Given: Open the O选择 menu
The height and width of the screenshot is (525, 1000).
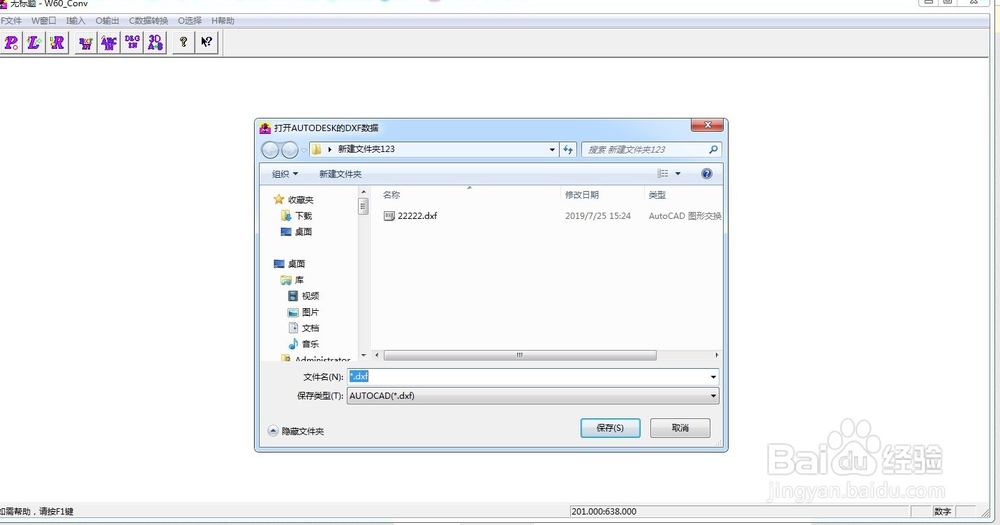Looking at the screenshot, I should tap(190, 20).
